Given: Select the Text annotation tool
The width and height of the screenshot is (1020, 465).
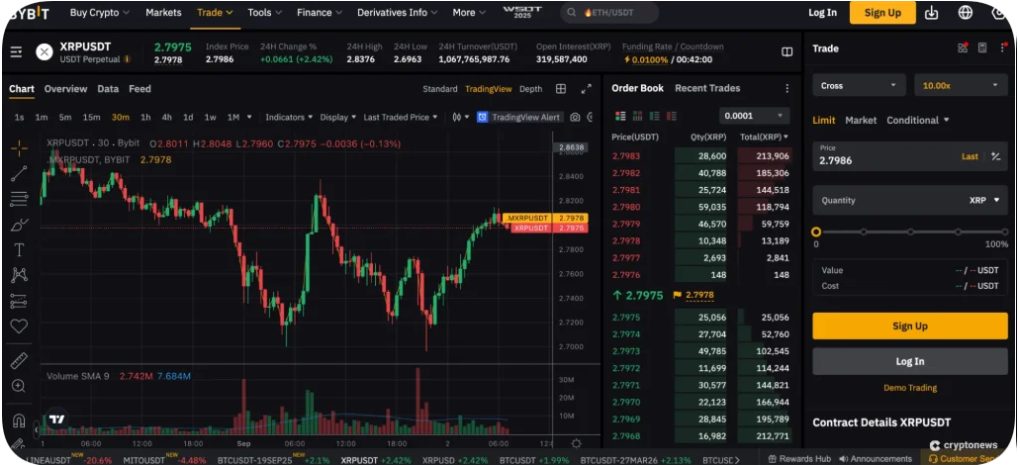Looking at the screenshot, I should point(19,250).
